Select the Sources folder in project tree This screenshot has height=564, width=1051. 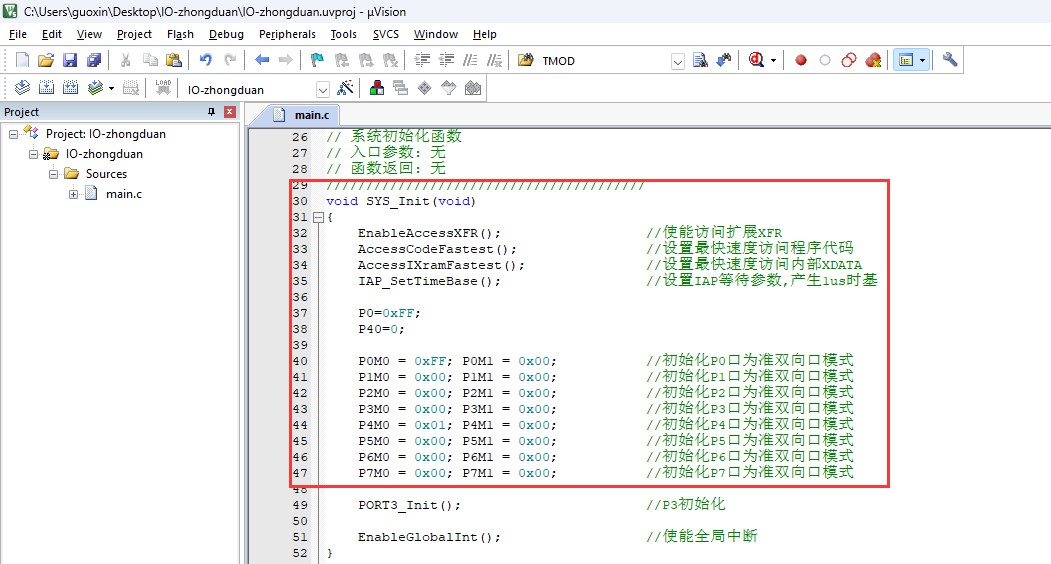[x=106, y=174]
